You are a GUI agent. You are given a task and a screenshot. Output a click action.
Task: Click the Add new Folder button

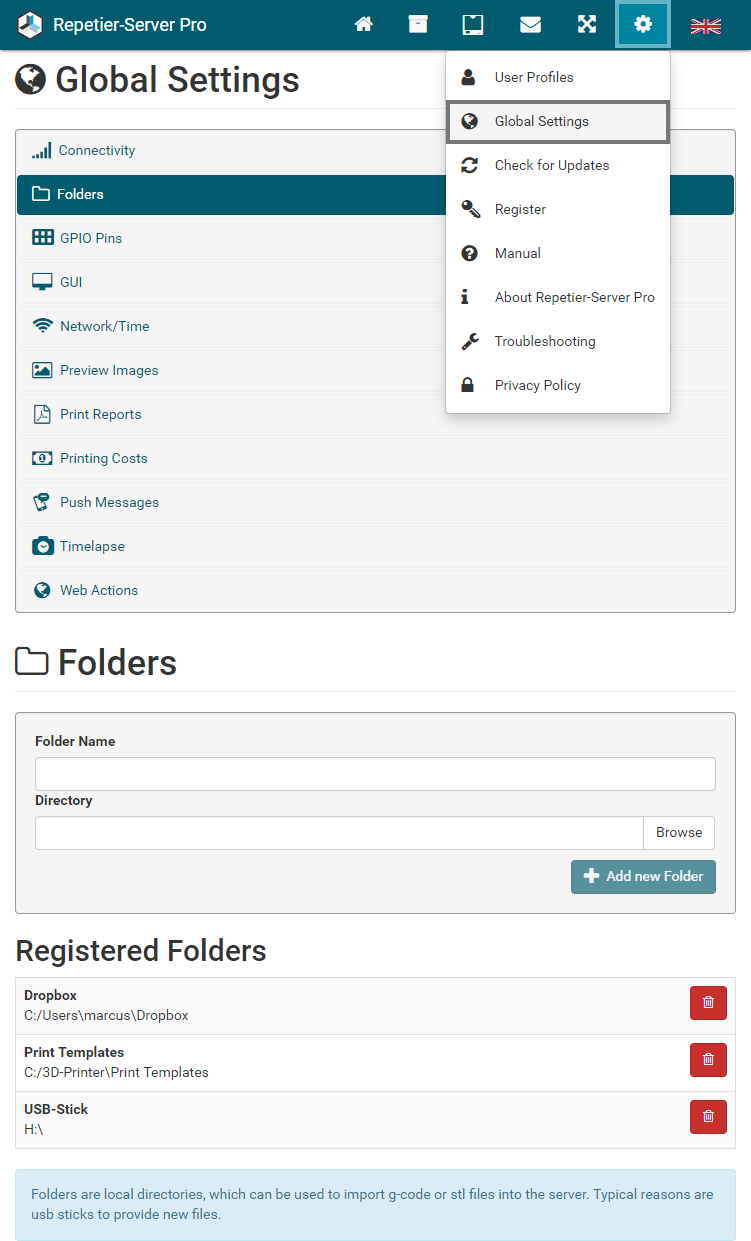coord(643,876)
